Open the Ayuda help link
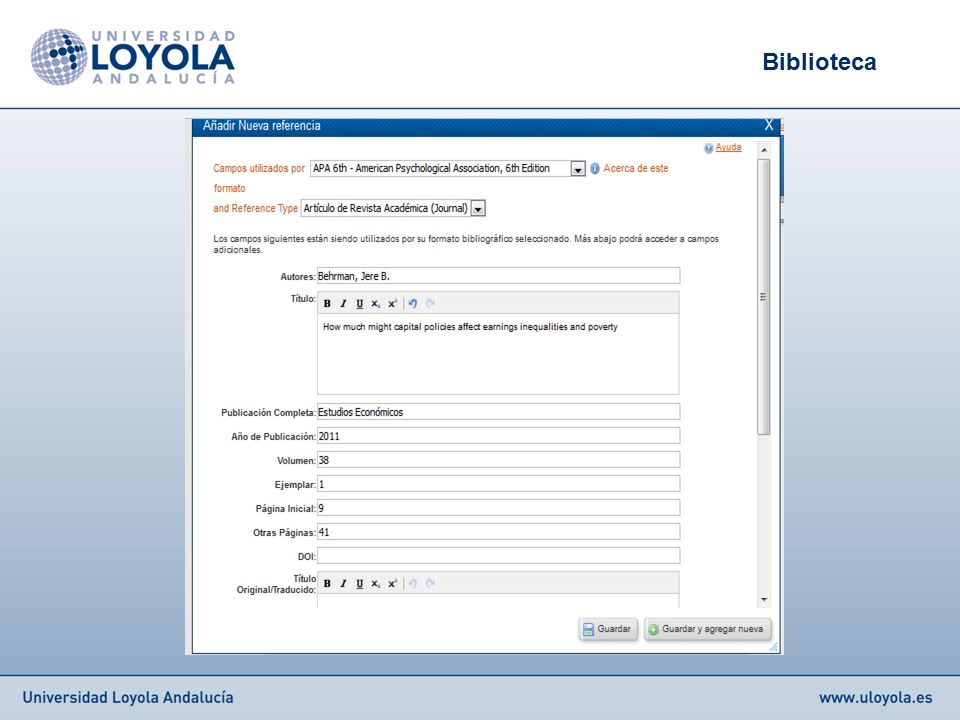960x720 pixels. [729, 147]
